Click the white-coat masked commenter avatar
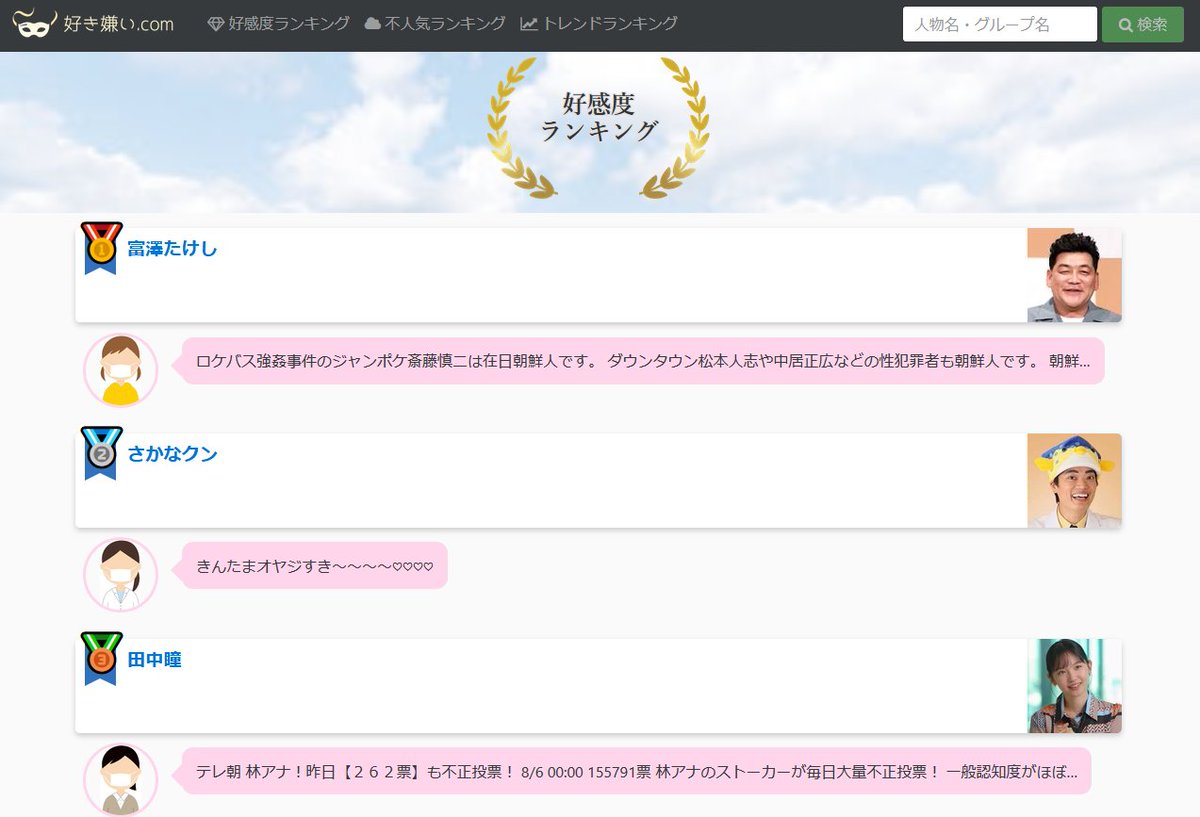Viewport: 1200px width, 817px height. (x=120, y=575)
